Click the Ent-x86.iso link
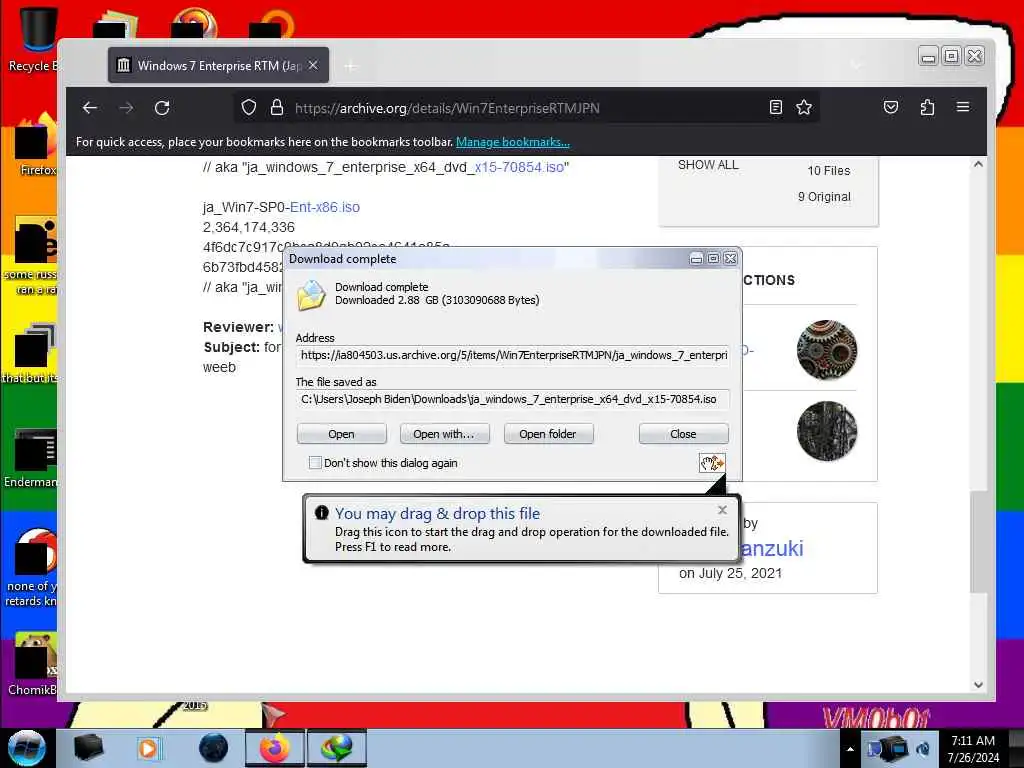The image size is (1024, 768). click(325, 207)
